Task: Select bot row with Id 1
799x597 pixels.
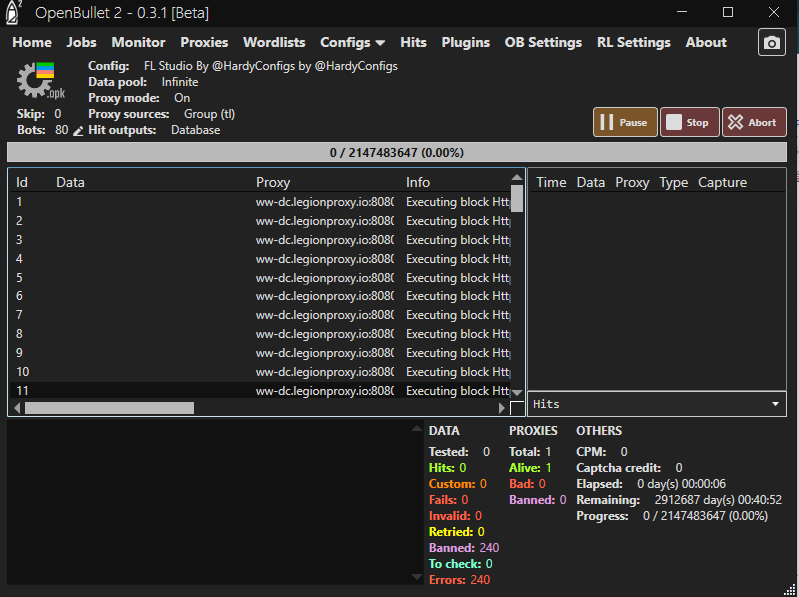Action: point(260,202)
